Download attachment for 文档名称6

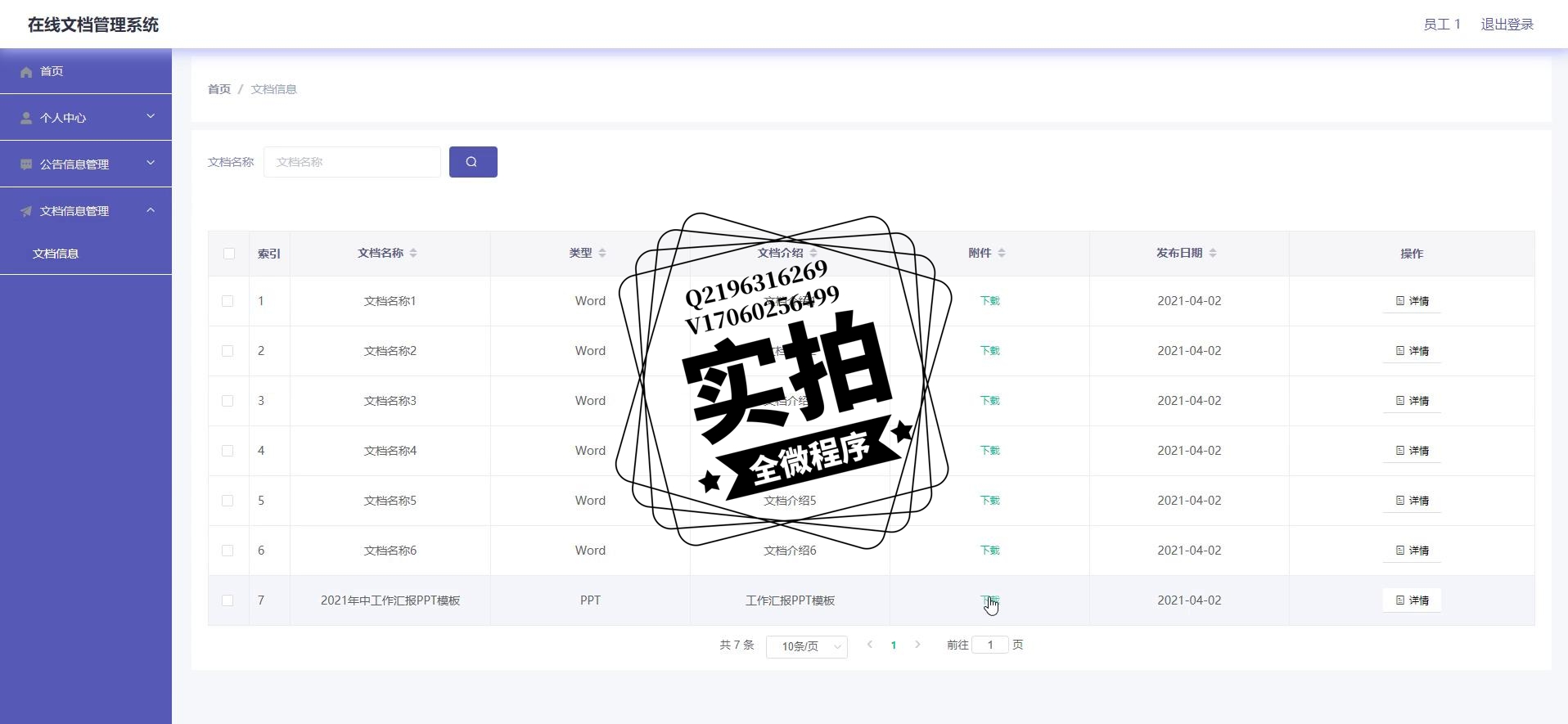point(989,551)
